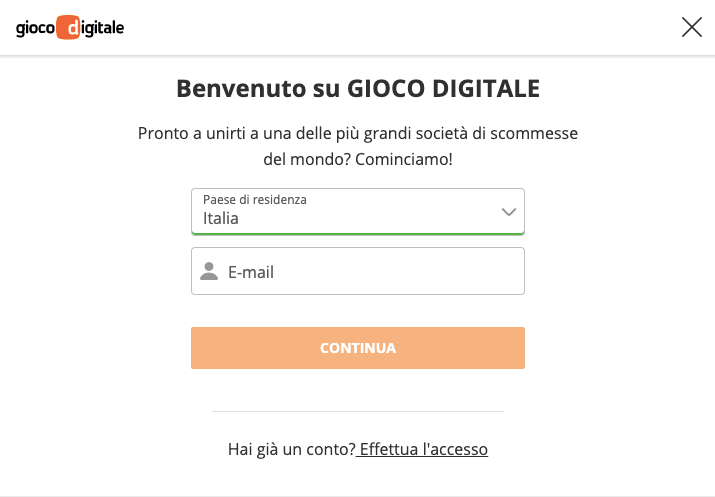Click the orange "d" logo badge
Image resolution: width=715 pixels, height=497 pixels.
pos(69,28)
